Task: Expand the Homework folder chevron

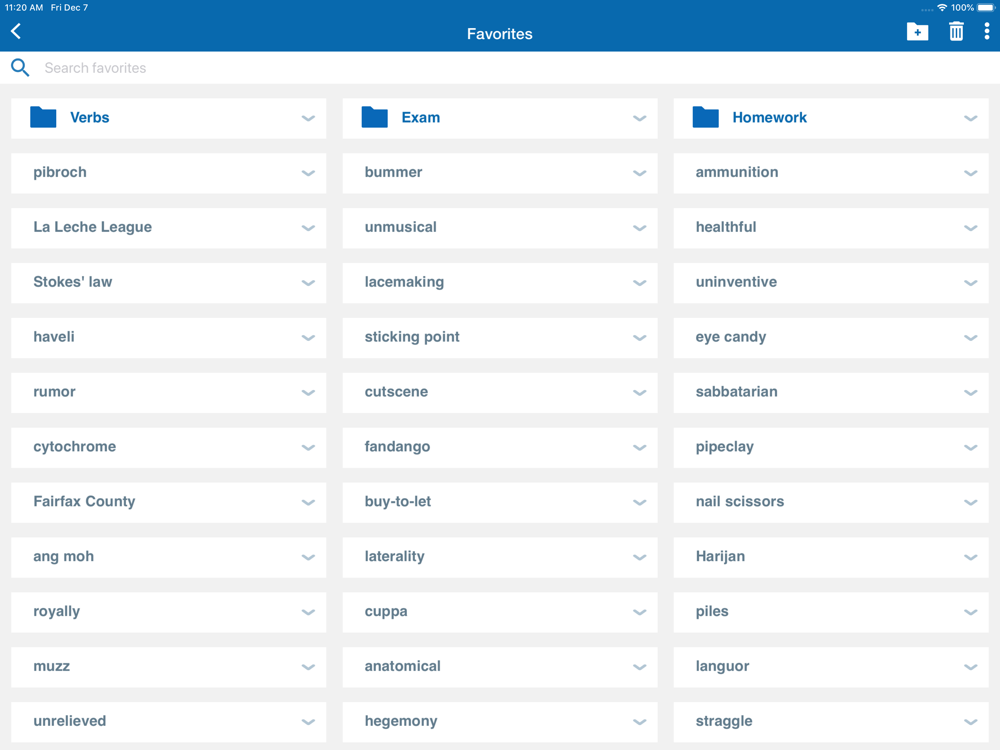Action: pyautogui.click(x=971, y=118)
